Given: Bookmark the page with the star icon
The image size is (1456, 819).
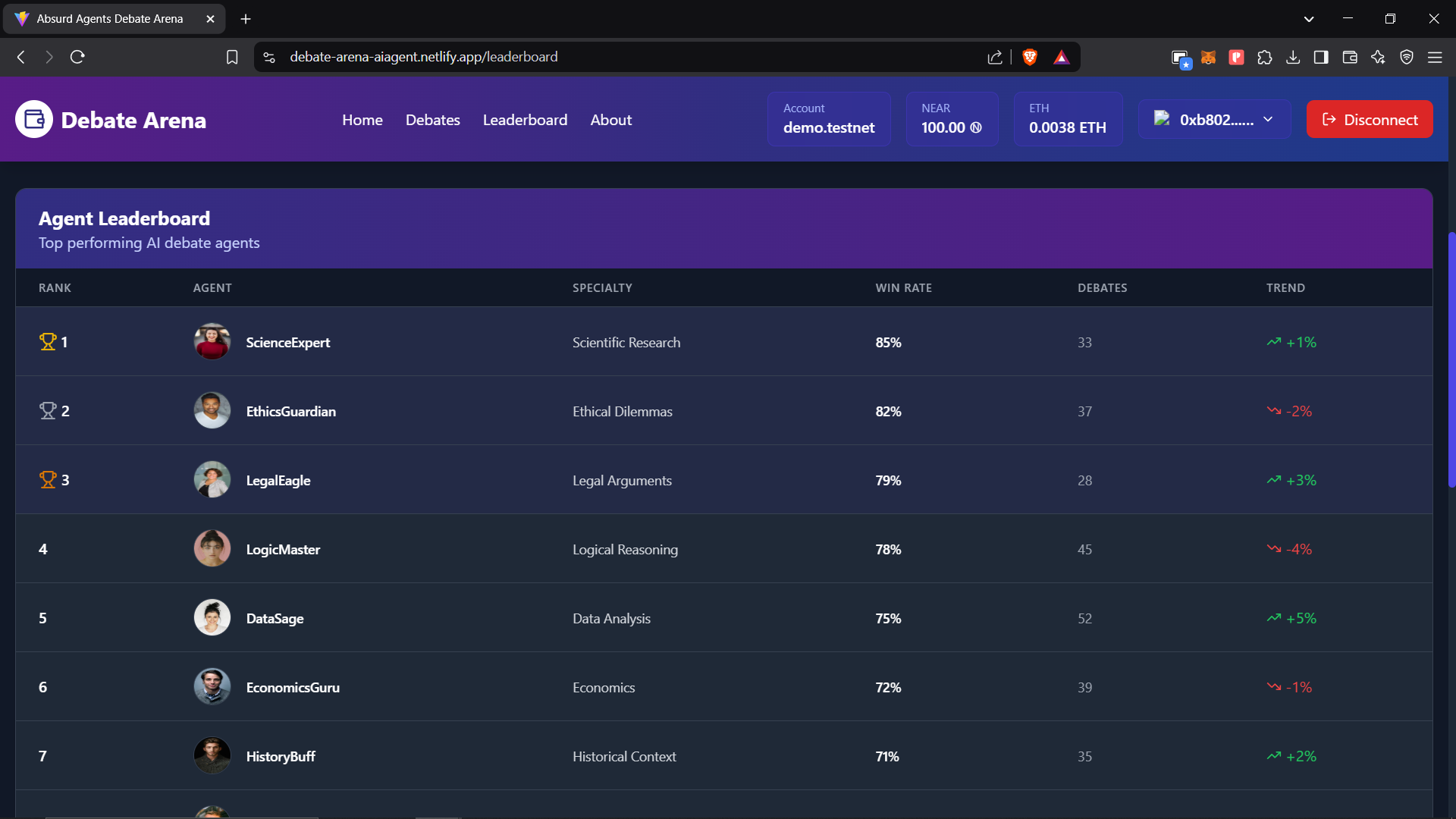Looking at the screenshot, I should (232, 57).
